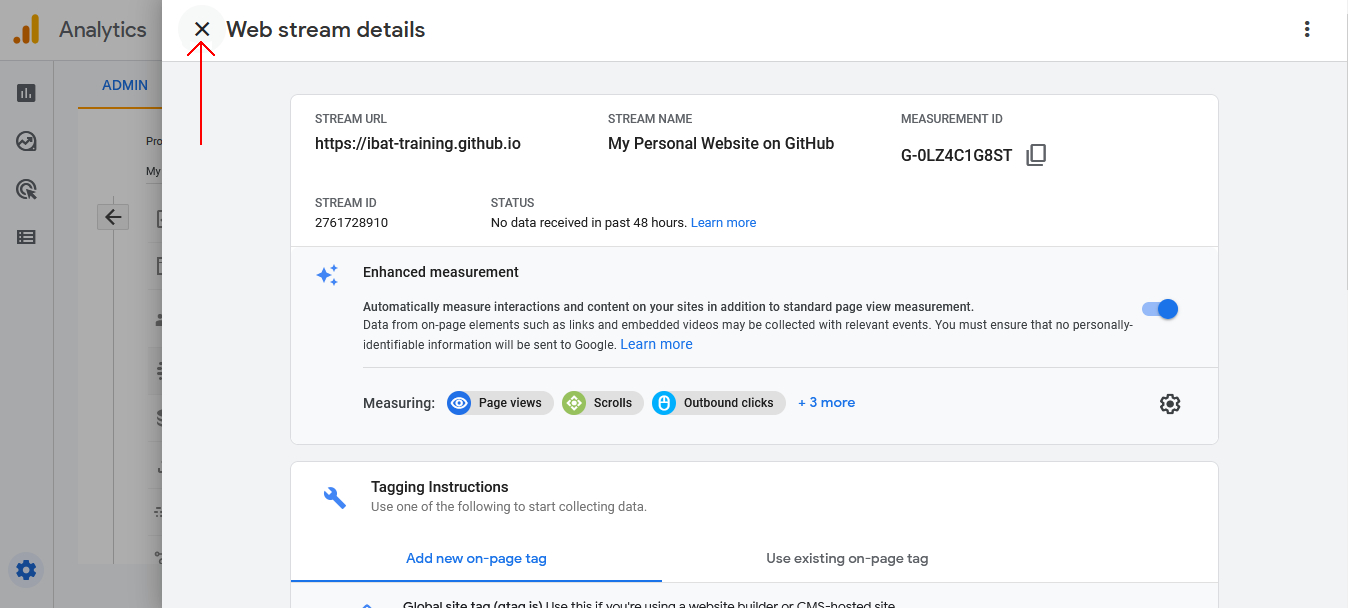Image resolution: width=1348 pixels, height=608 pixels.
Task: Switch to Add new on-page tag tab
Action: [x=476, y=559]
